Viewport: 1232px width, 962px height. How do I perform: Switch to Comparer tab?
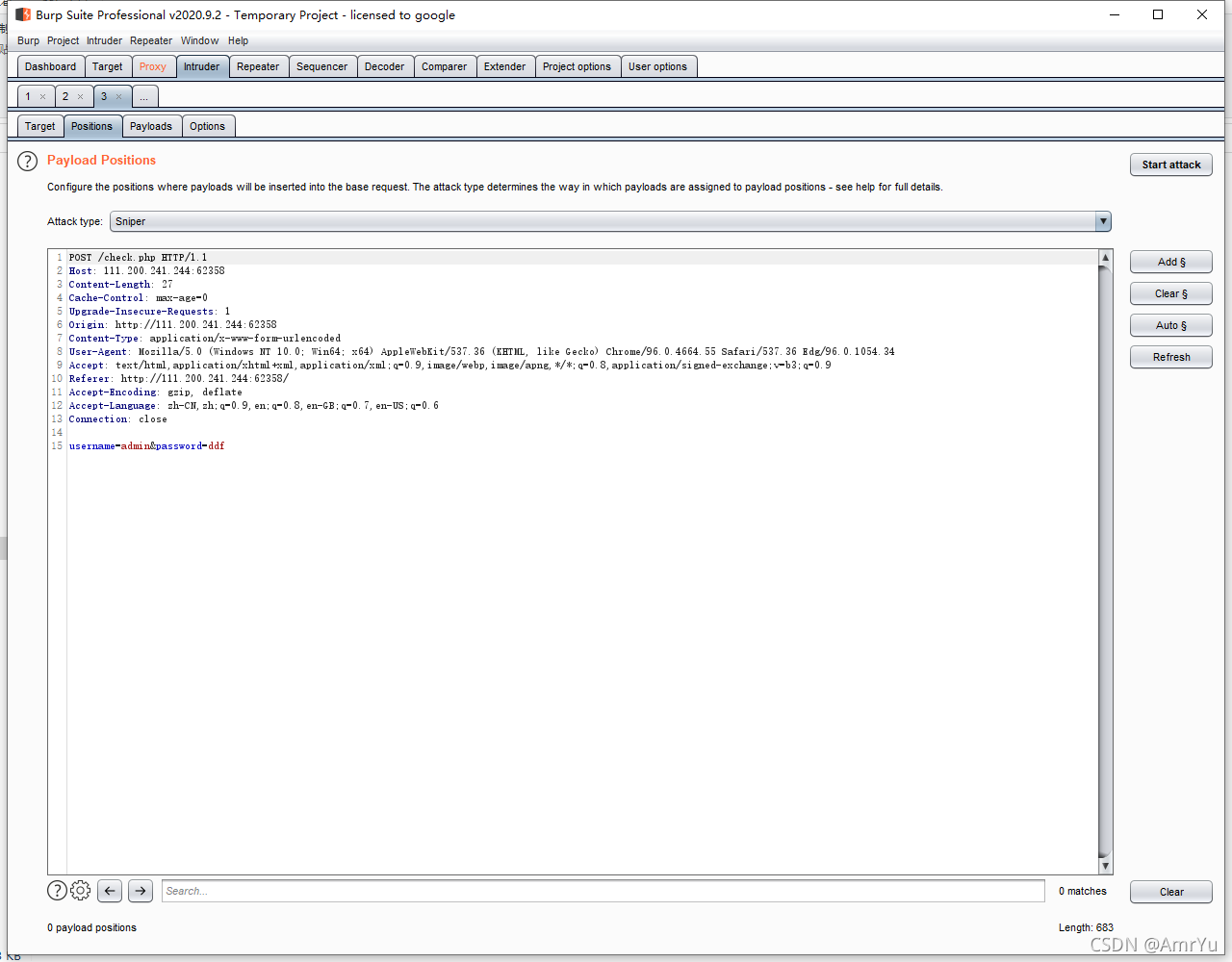click(444, 66)
